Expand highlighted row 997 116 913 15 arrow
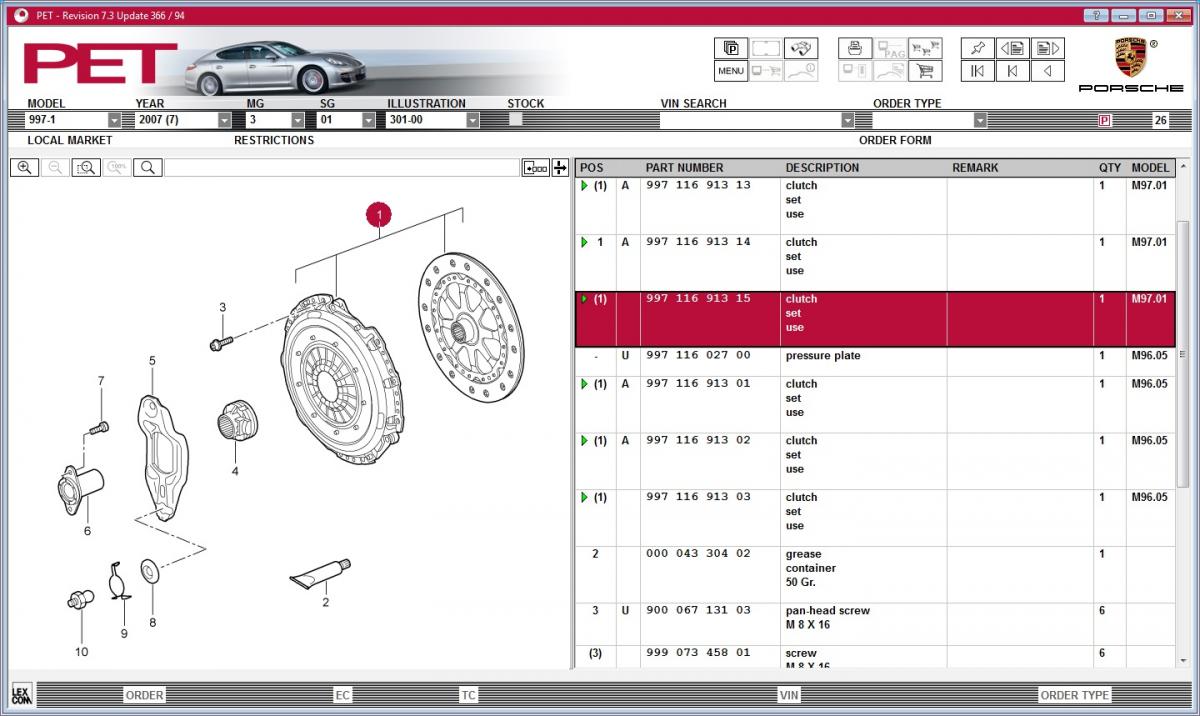The height and width of the screenshot is (716, 1200). [x=585, y=299]
